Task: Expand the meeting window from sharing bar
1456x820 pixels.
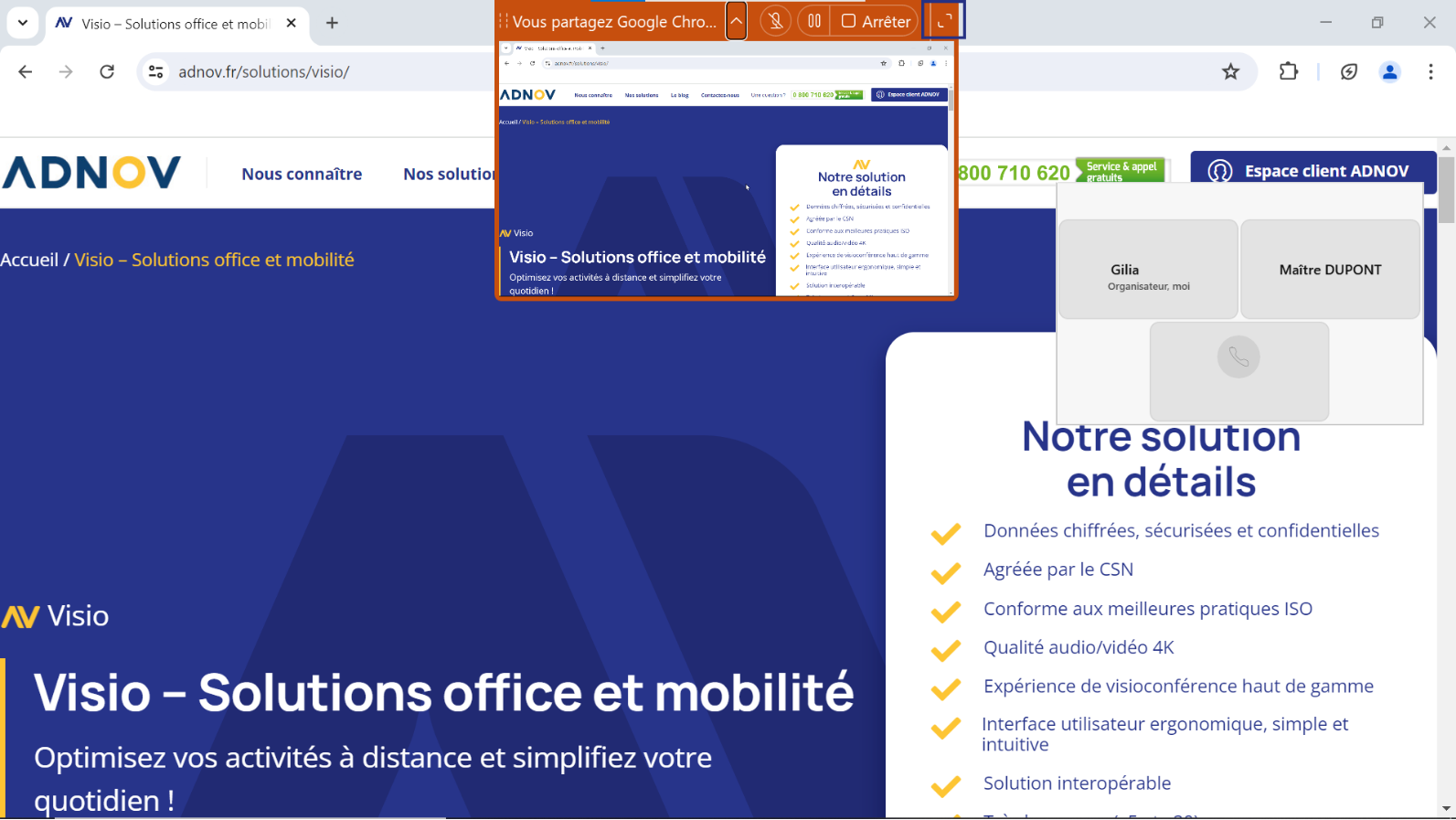Action: (944, 21)
